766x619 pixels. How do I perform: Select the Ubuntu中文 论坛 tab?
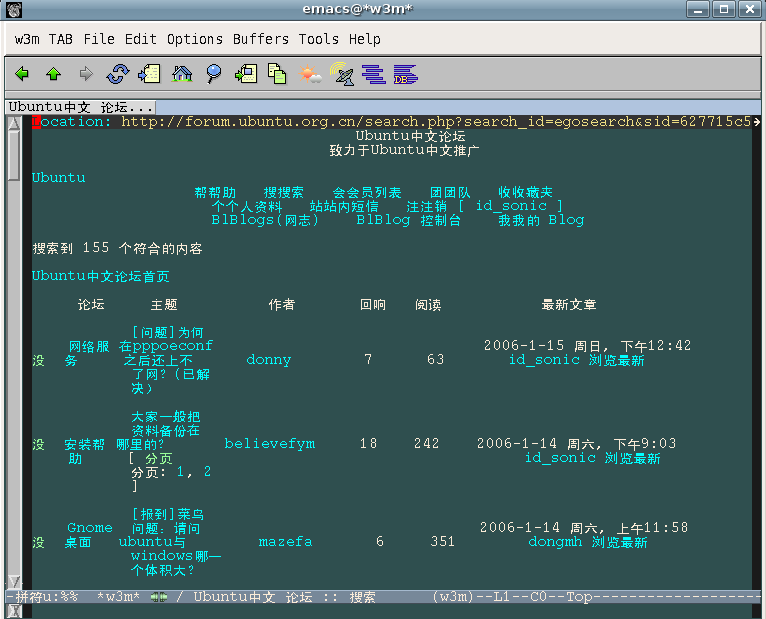[x=81, y=107]
